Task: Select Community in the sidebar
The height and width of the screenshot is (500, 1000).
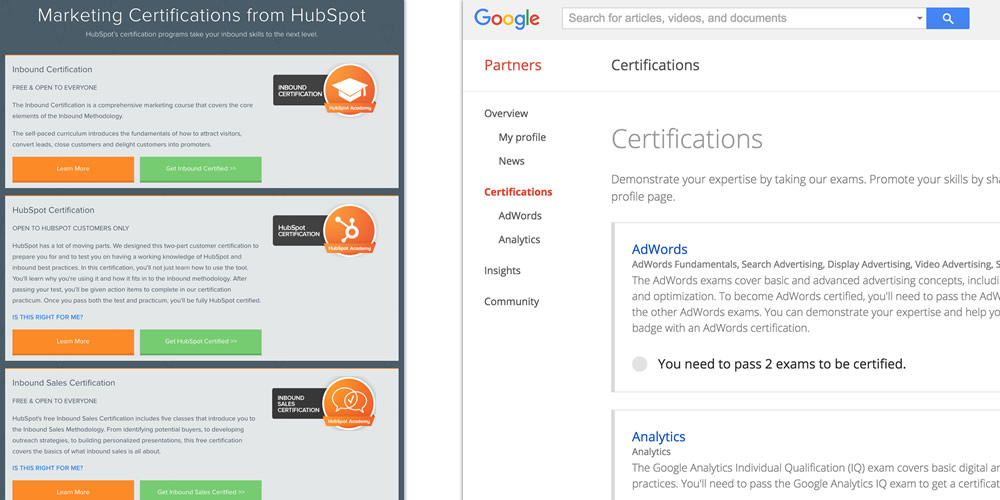Action: point(511,302)
